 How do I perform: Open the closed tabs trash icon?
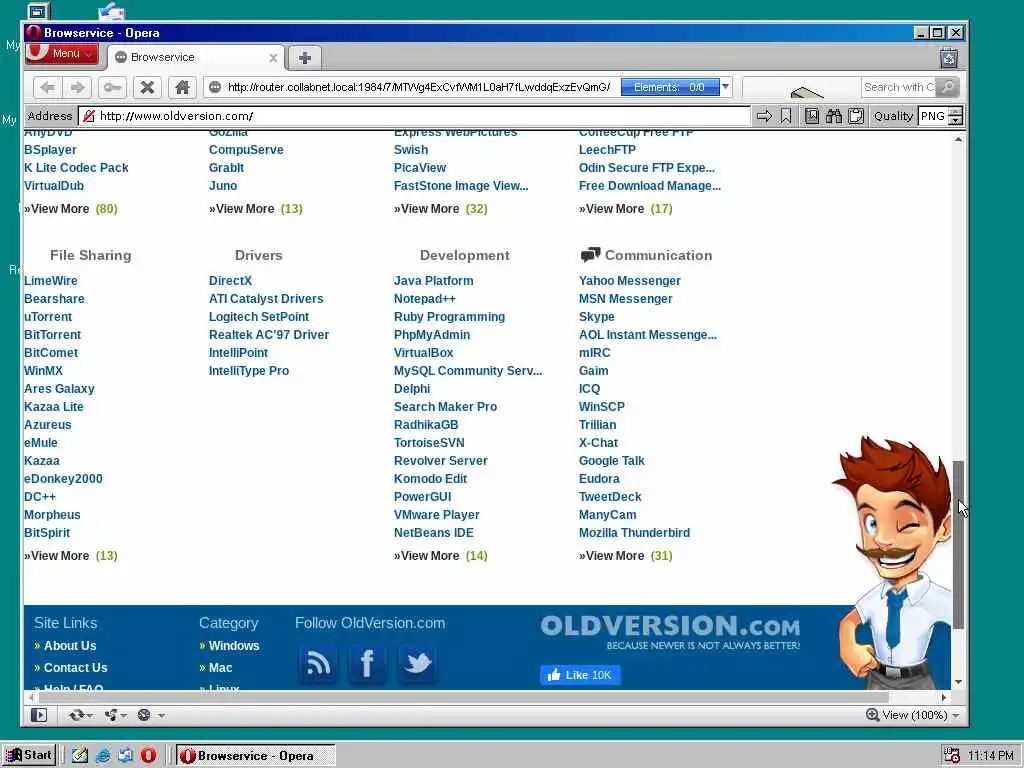(x=949, y=58)
